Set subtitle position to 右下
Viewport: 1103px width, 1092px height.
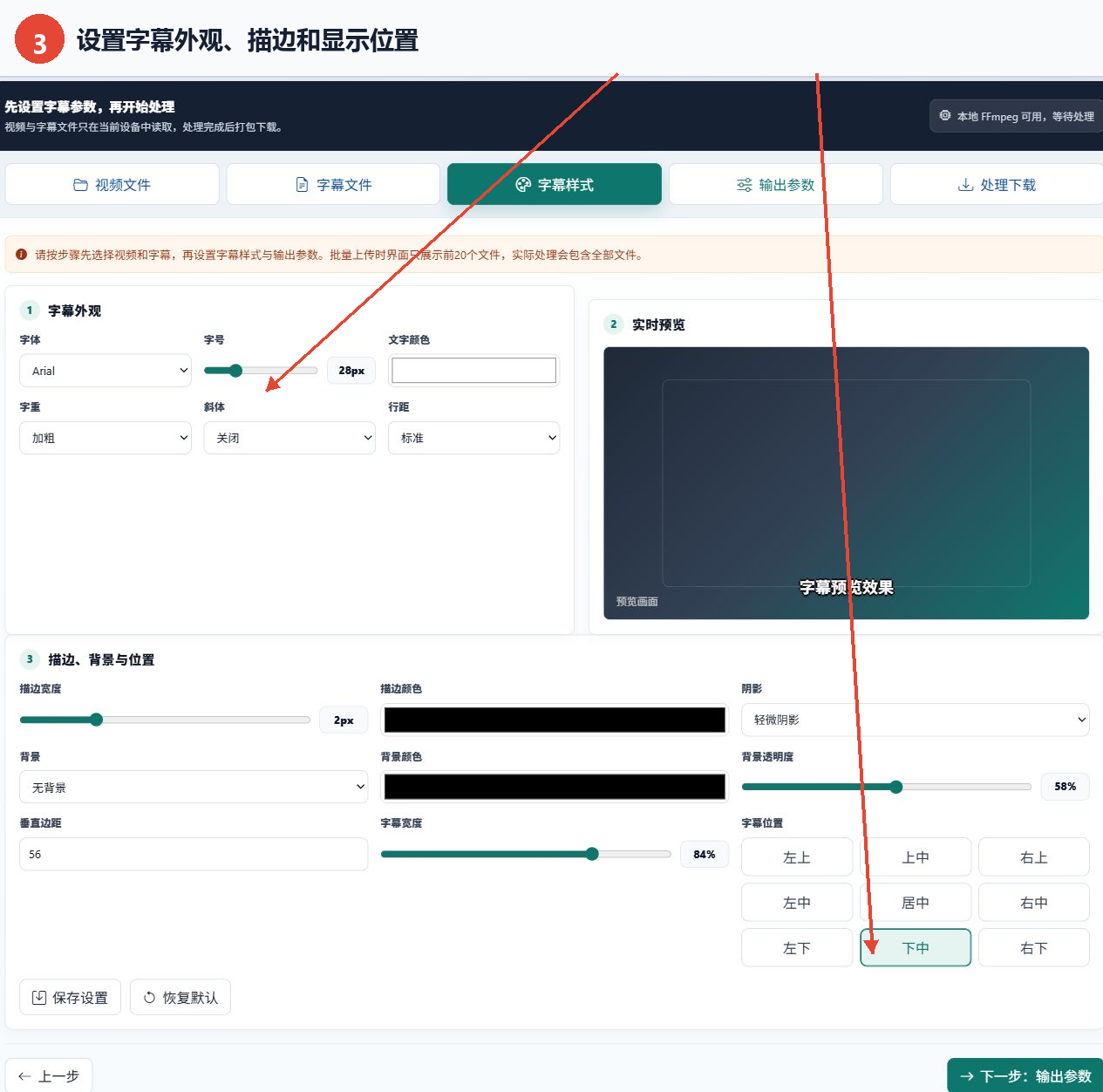(x=1034, y=948)
